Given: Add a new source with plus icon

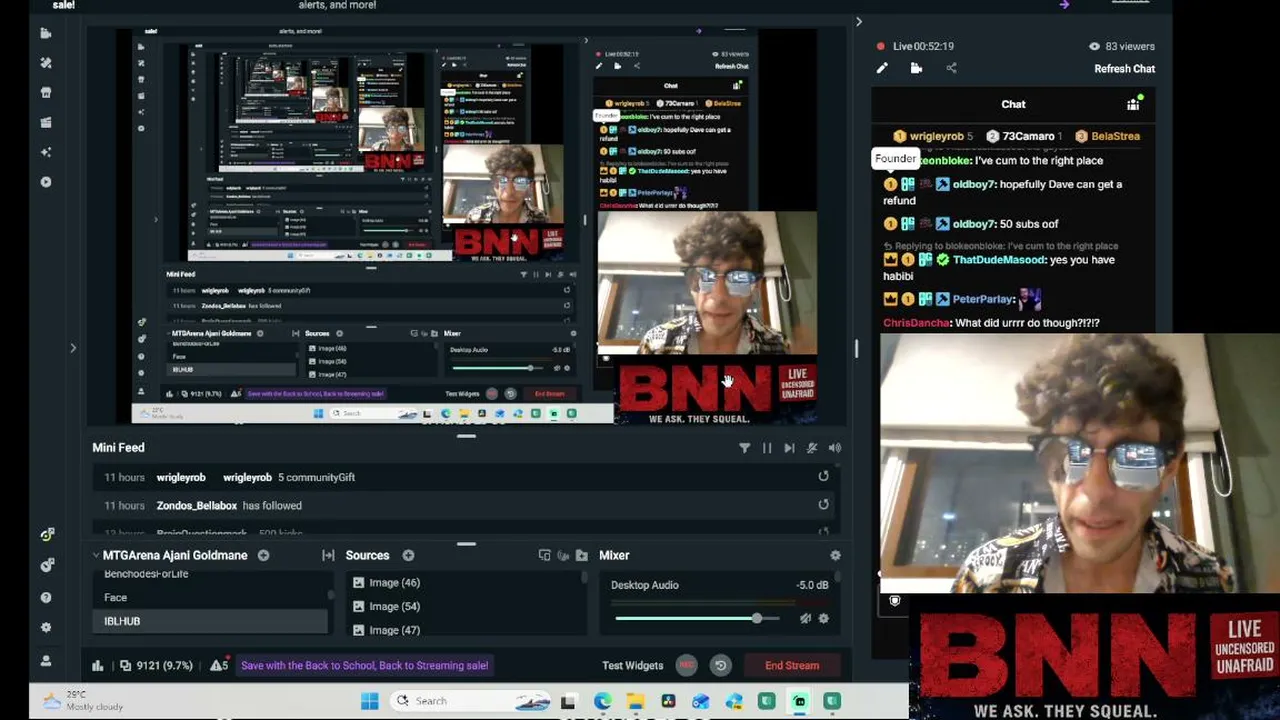Looking at the screenshot, I should [x=408, y=555].
